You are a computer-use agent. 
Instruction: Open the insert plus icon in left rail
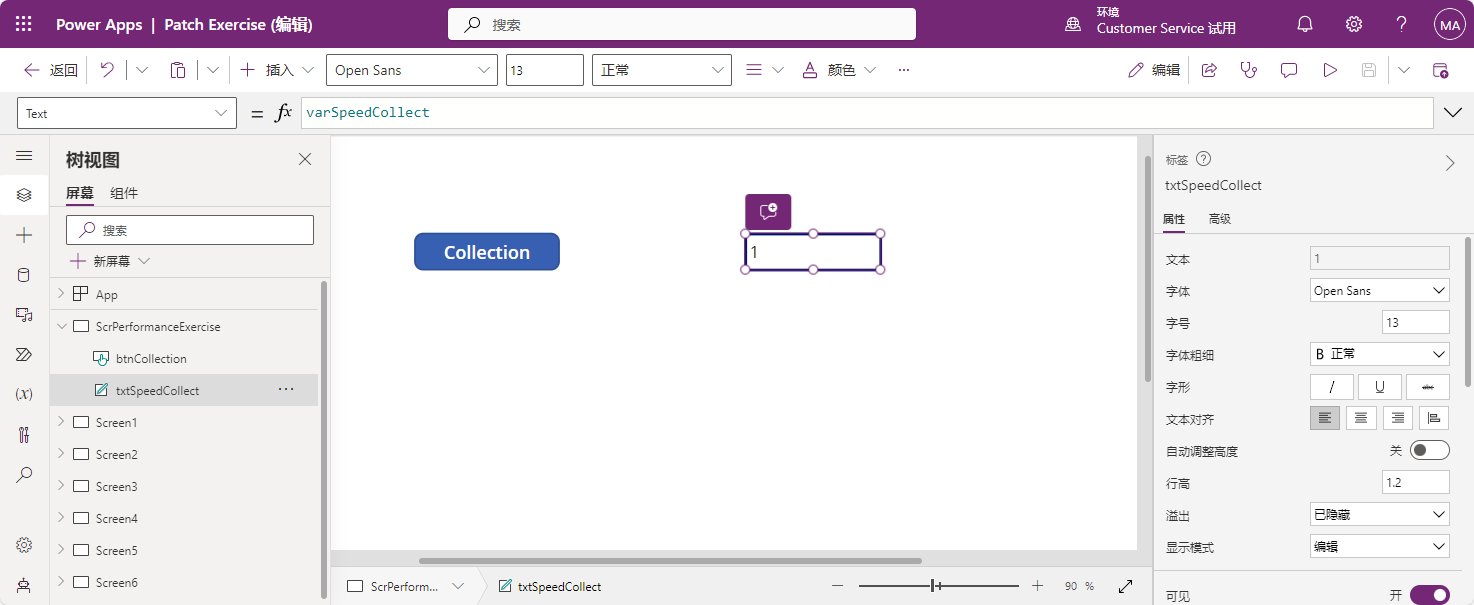pyautogui.click(x=24, y=235)
